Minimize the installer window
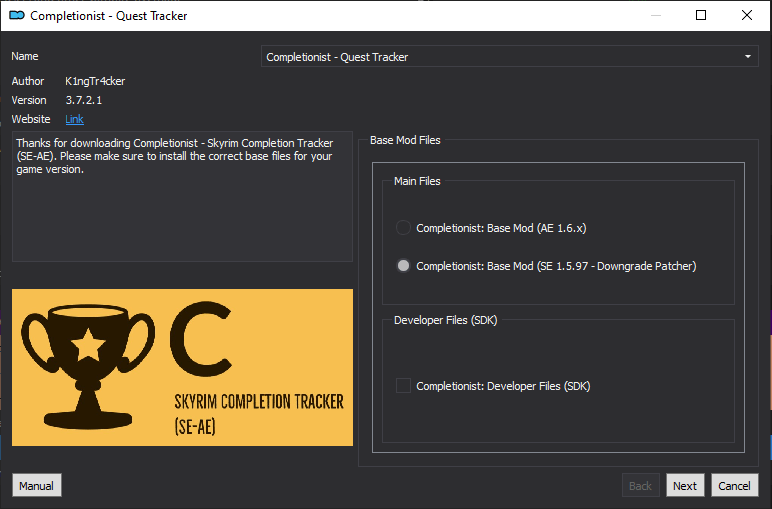The image size is (772, 509). coord(655,15)
